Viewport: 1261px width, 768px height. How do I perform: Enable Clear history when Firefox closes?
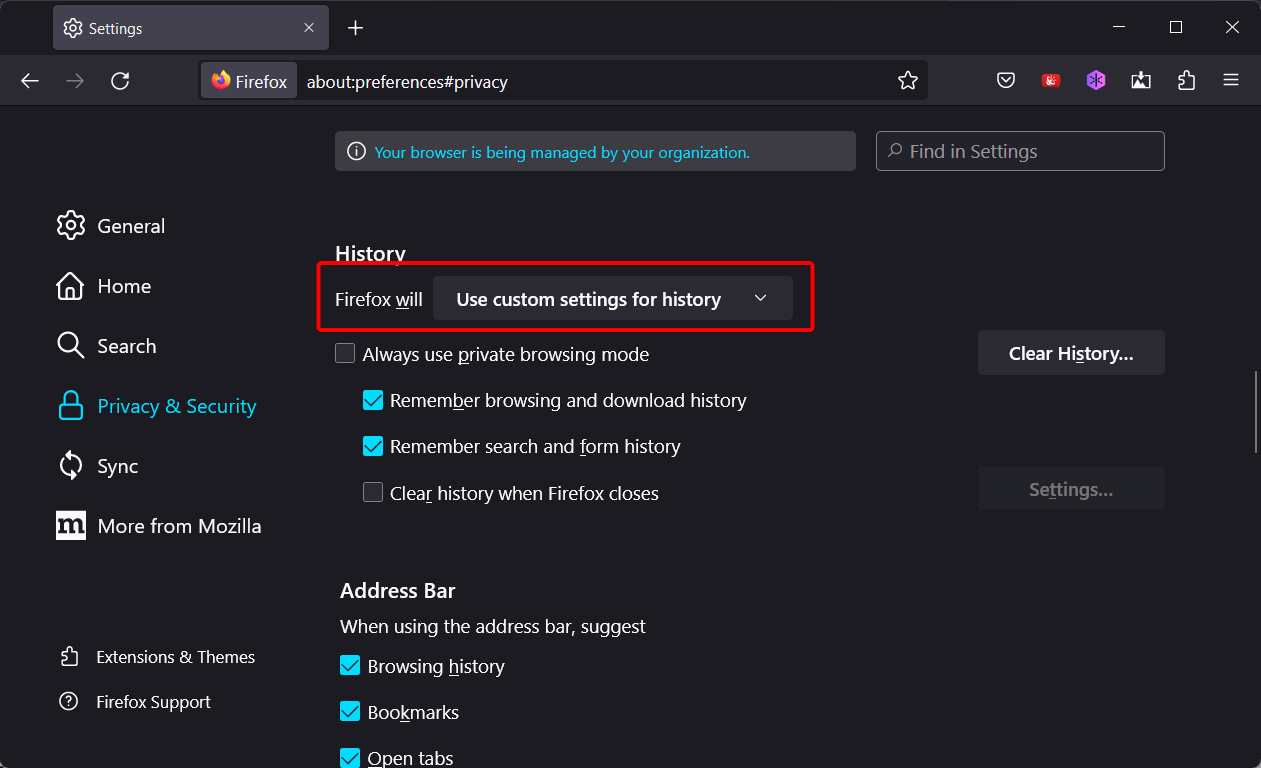click(373, 492)
